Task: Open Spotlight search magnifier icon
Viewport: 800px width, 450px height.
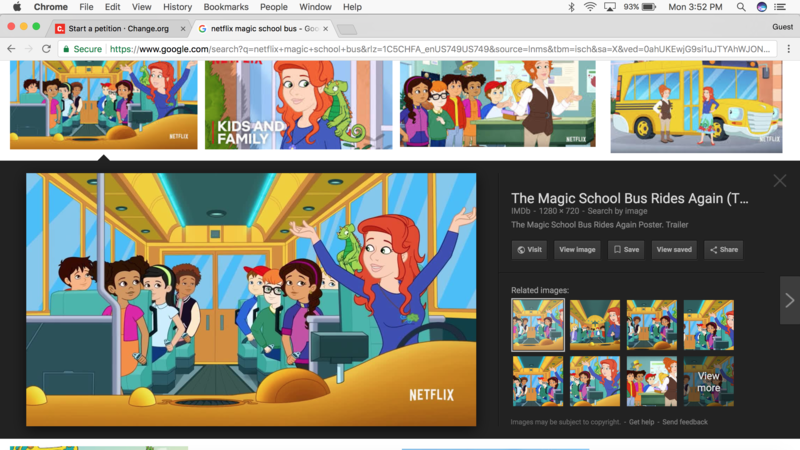Action: pyautogui.click(x=741, y=7)
